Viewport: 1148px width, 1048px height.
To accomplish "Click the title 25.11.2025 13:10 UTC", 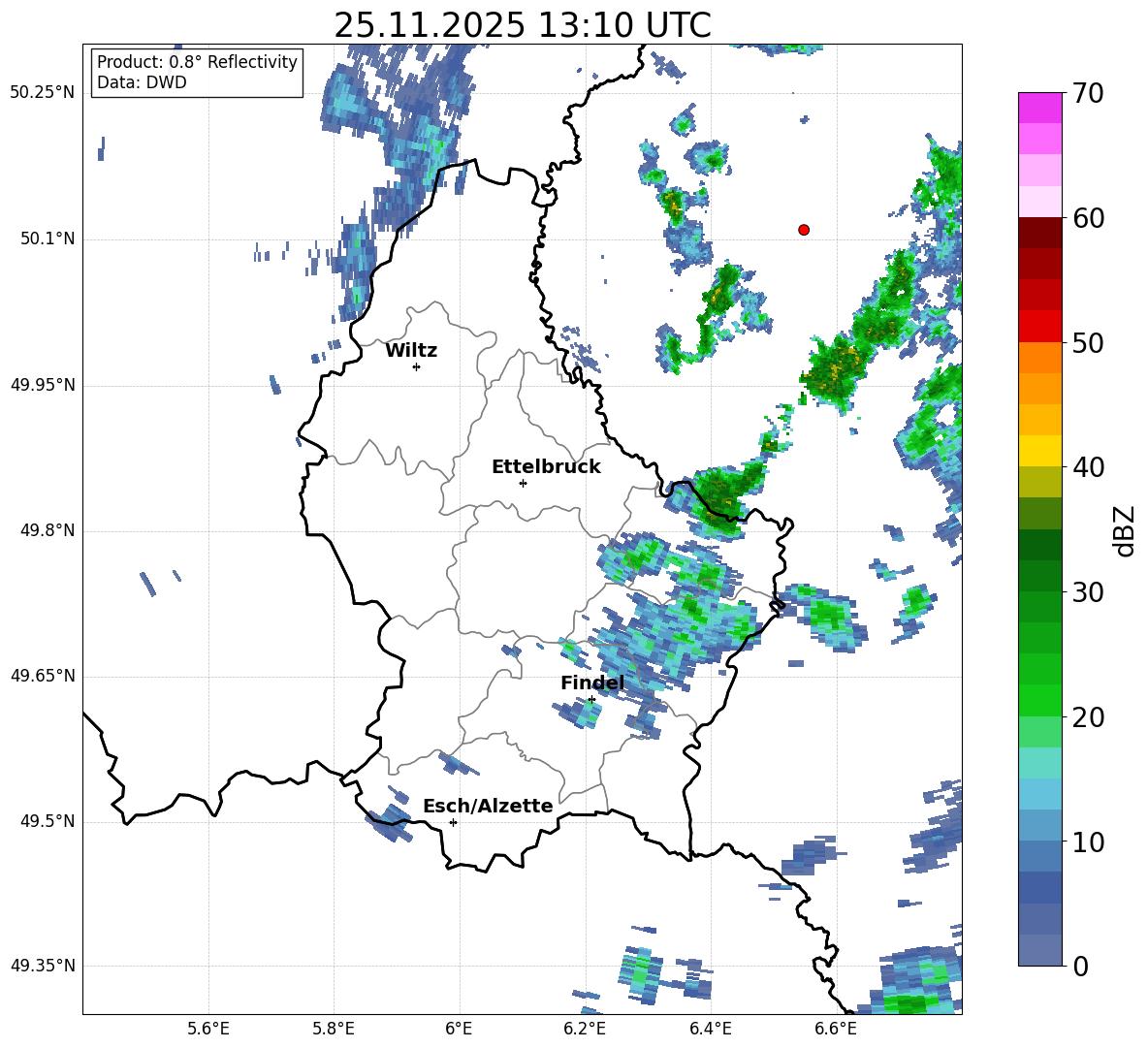I will point(523,25).
